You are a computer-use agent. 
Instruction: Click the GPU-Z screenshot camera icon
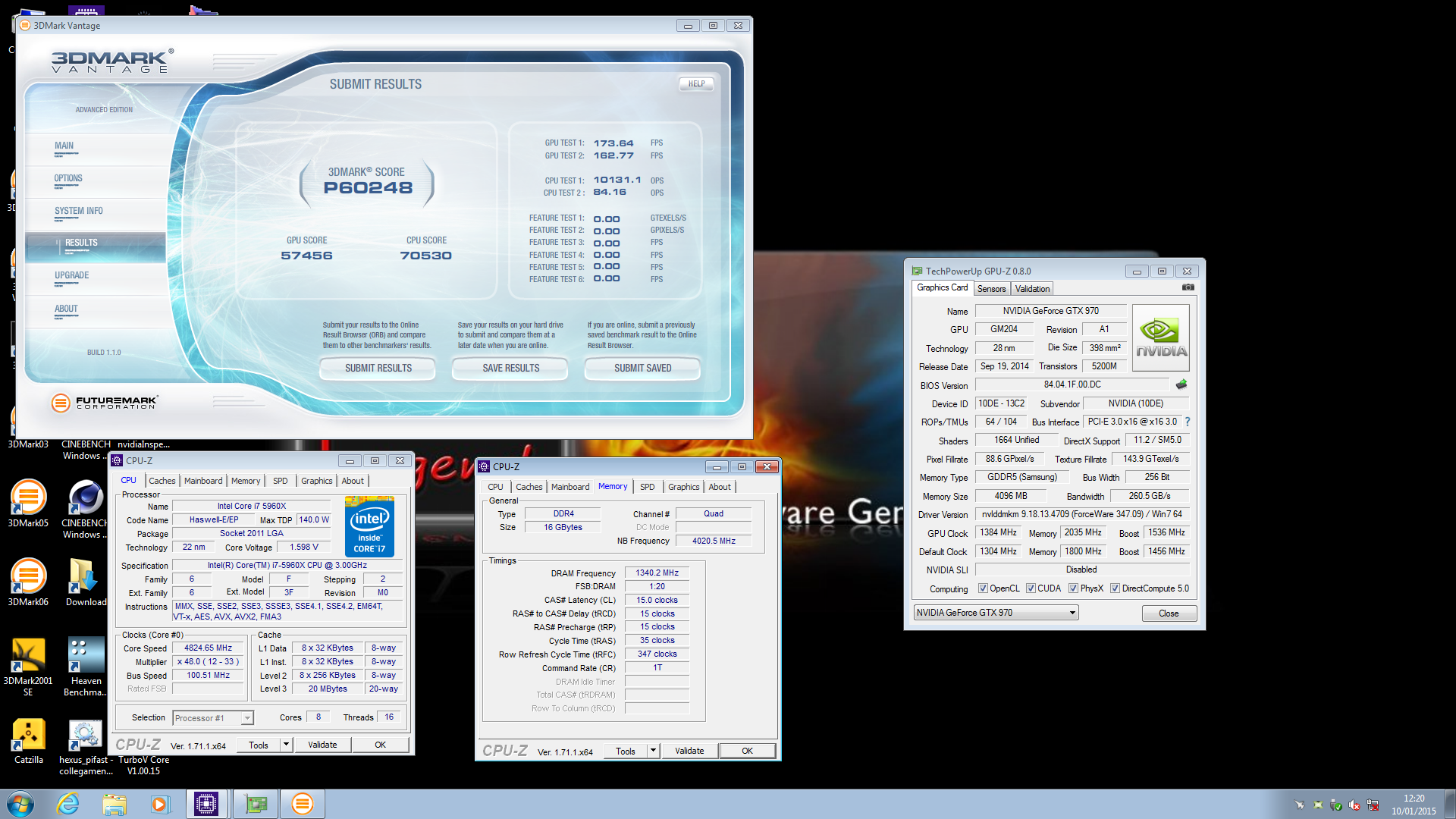(1188, 287)
